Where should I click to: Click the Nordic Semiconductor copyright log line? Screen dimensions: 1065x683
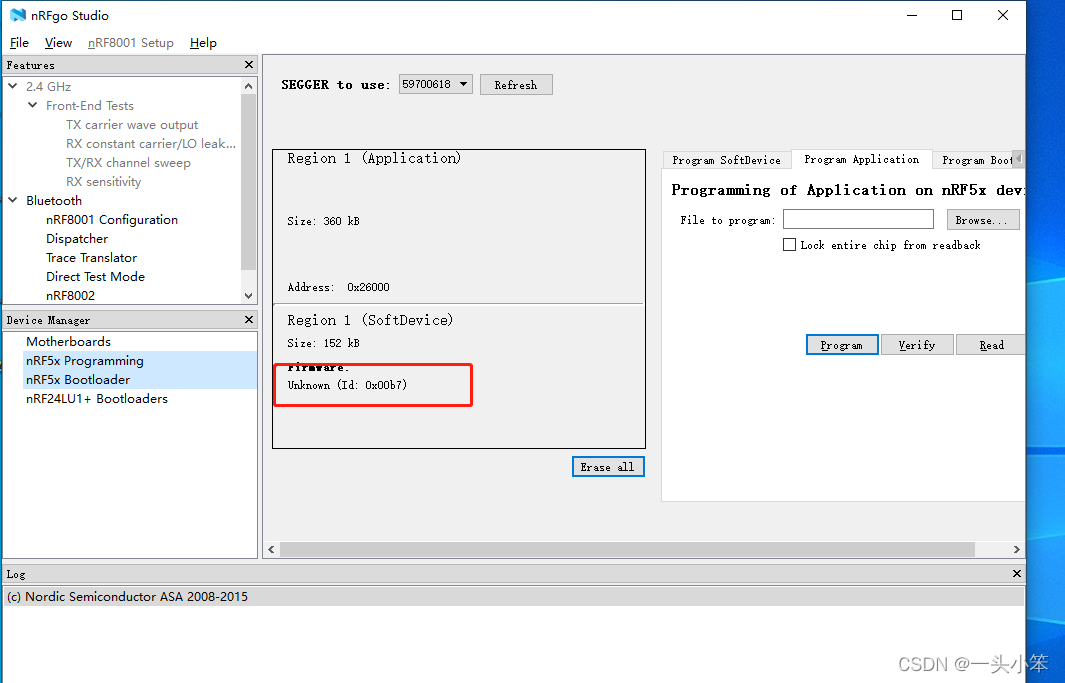tap(127, 597)
